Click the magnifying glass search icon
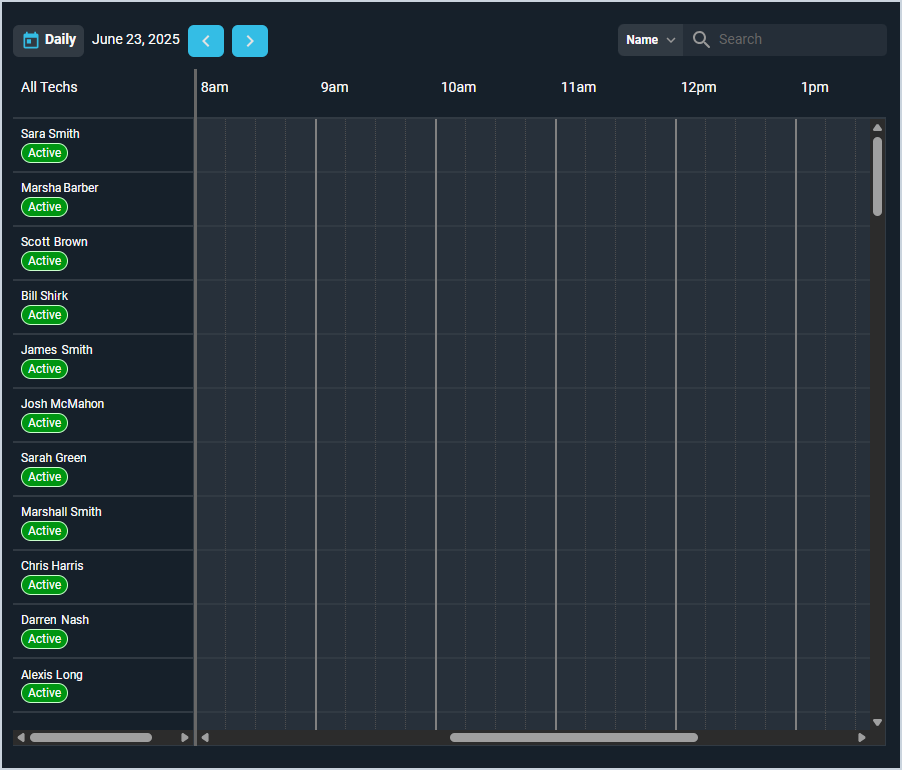Image resolution: width=902 pixels, height=770 pixels. click(701, 40)
